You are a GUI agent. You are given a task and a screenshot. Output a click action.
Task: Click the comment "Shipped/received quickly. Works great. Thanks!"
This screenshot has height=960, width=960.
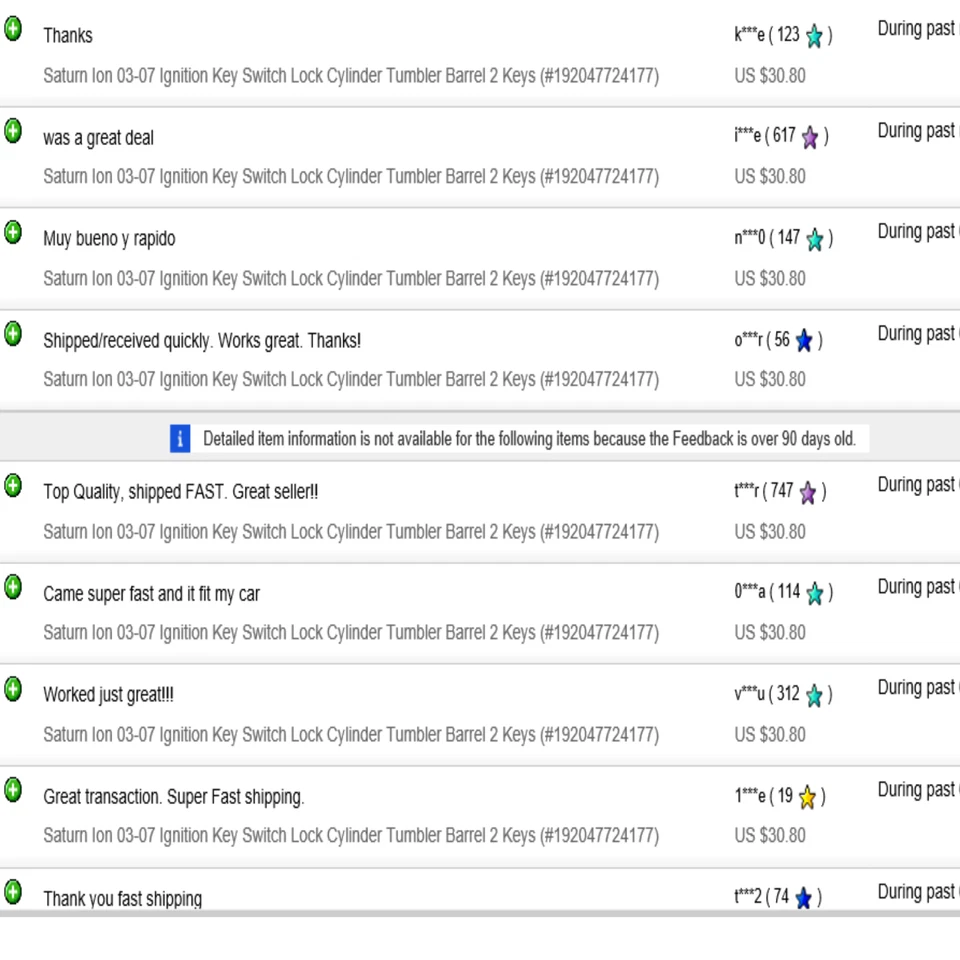[202, 341]
